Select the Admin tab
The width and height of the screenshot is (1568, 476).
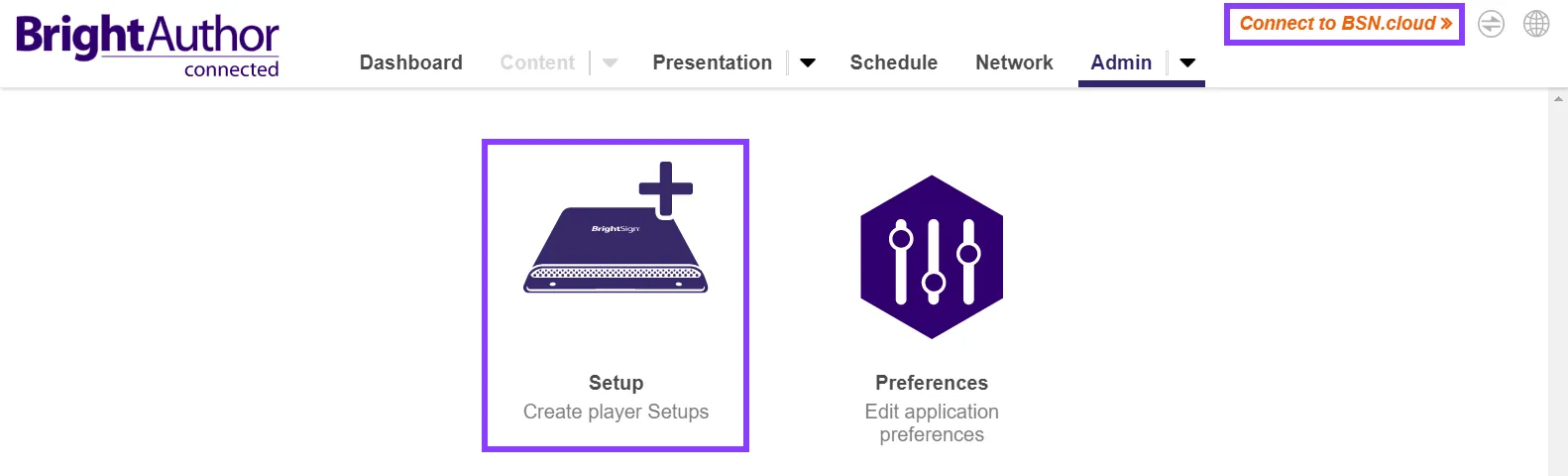[x=1121, y=62]
